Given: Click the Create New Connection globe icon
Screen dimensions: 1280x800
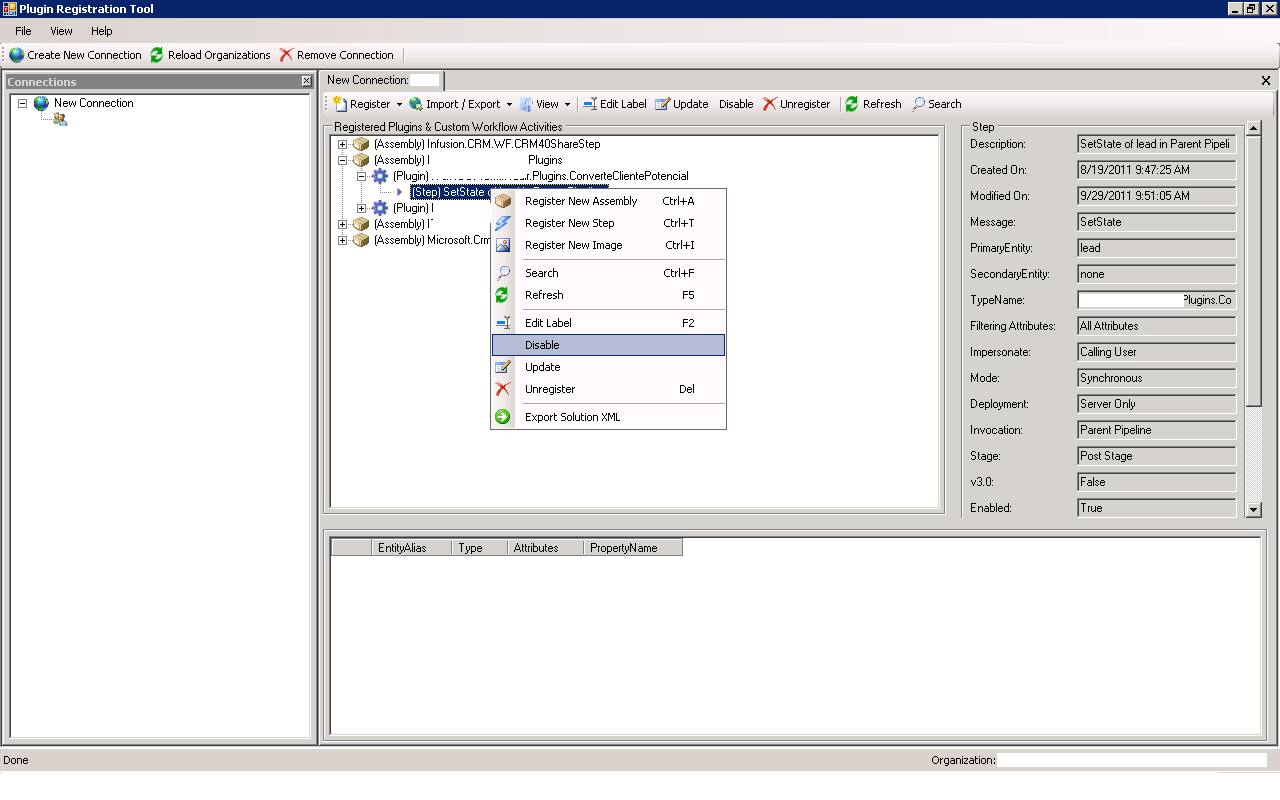Looking at the screenshot, I should (x=17, y=55).
